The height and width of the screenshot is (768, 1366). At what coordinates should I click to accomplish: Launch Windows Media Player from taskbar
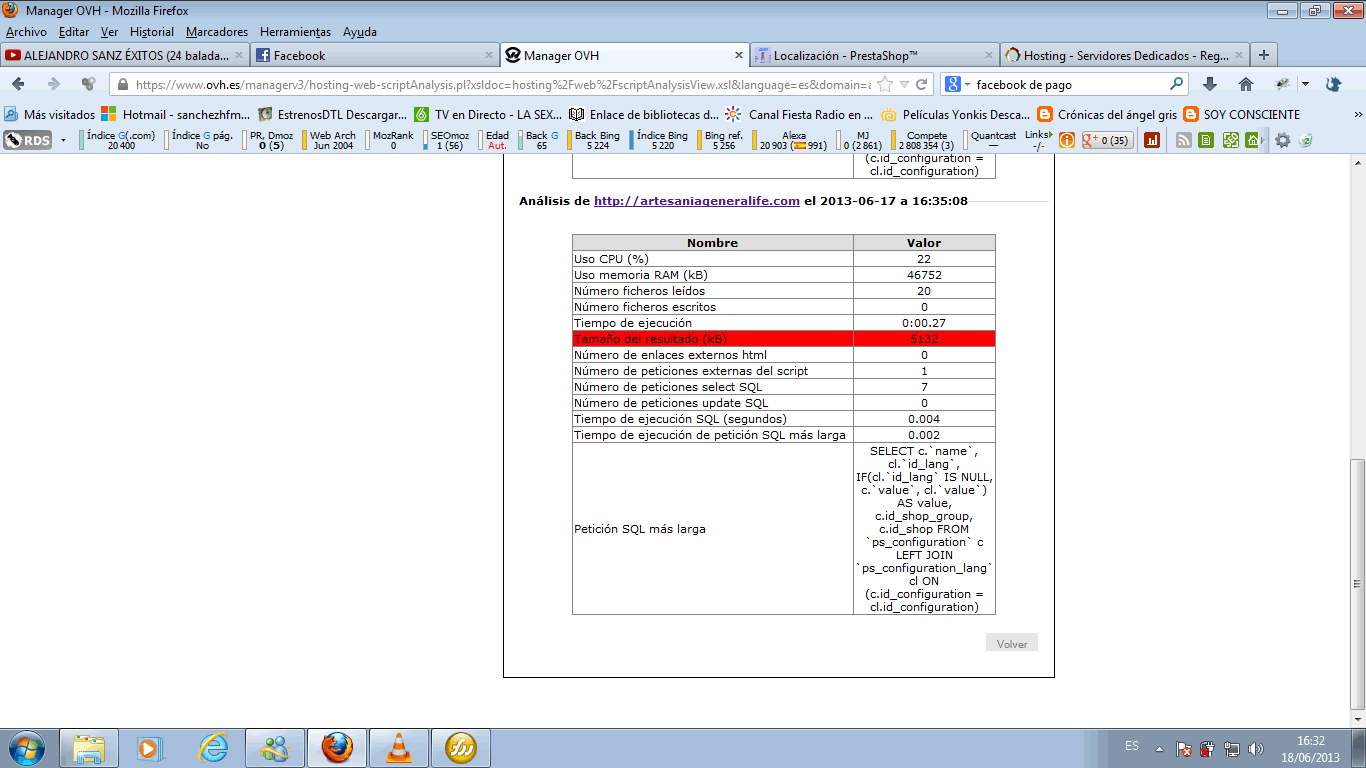[150, 747]
